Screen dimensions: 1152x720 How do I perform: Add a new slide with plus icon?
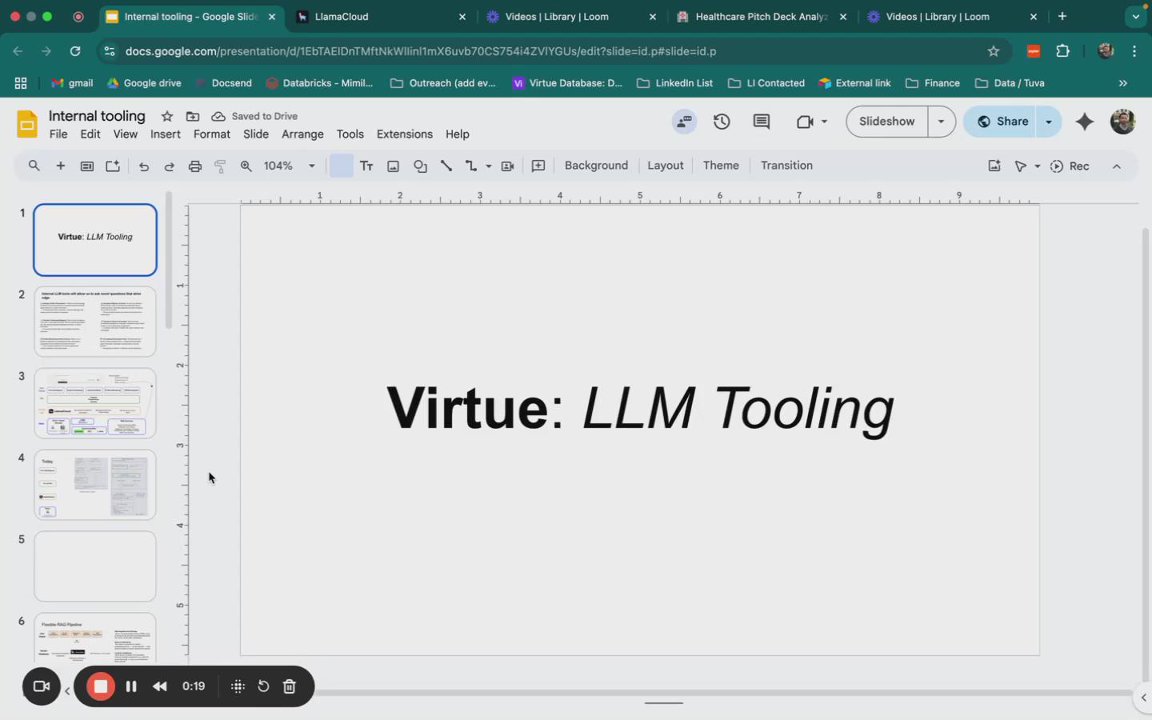coord(60,166)
